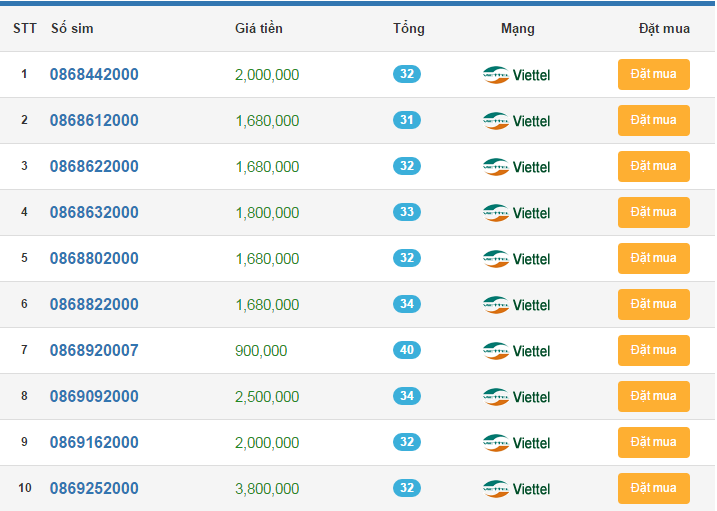Click Đặt mua for sim 0868442000
Image resolution: width=717 pixels, height=511 pixels.
click(653, 74)
